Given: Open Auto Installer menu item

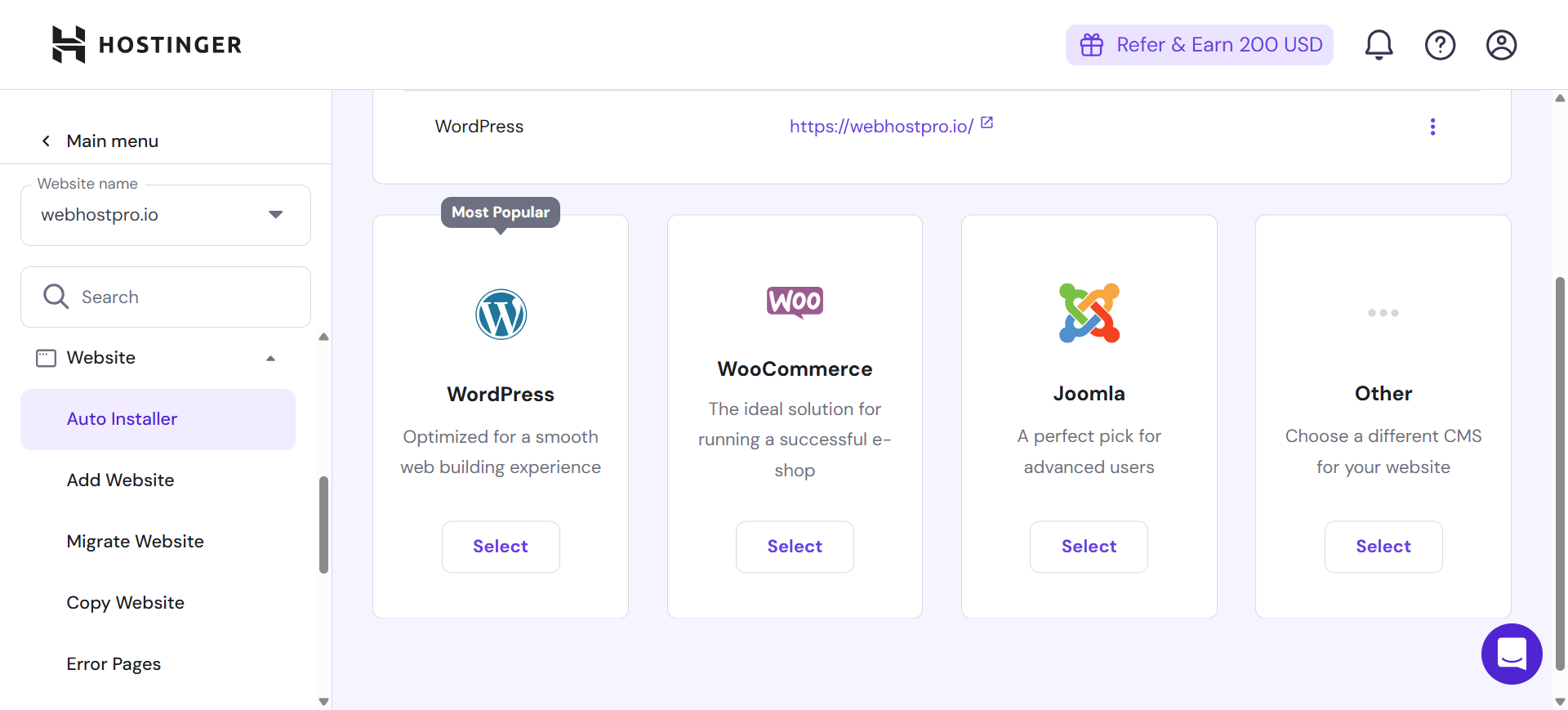Looking at the screenshot, I should pos(158,419).
